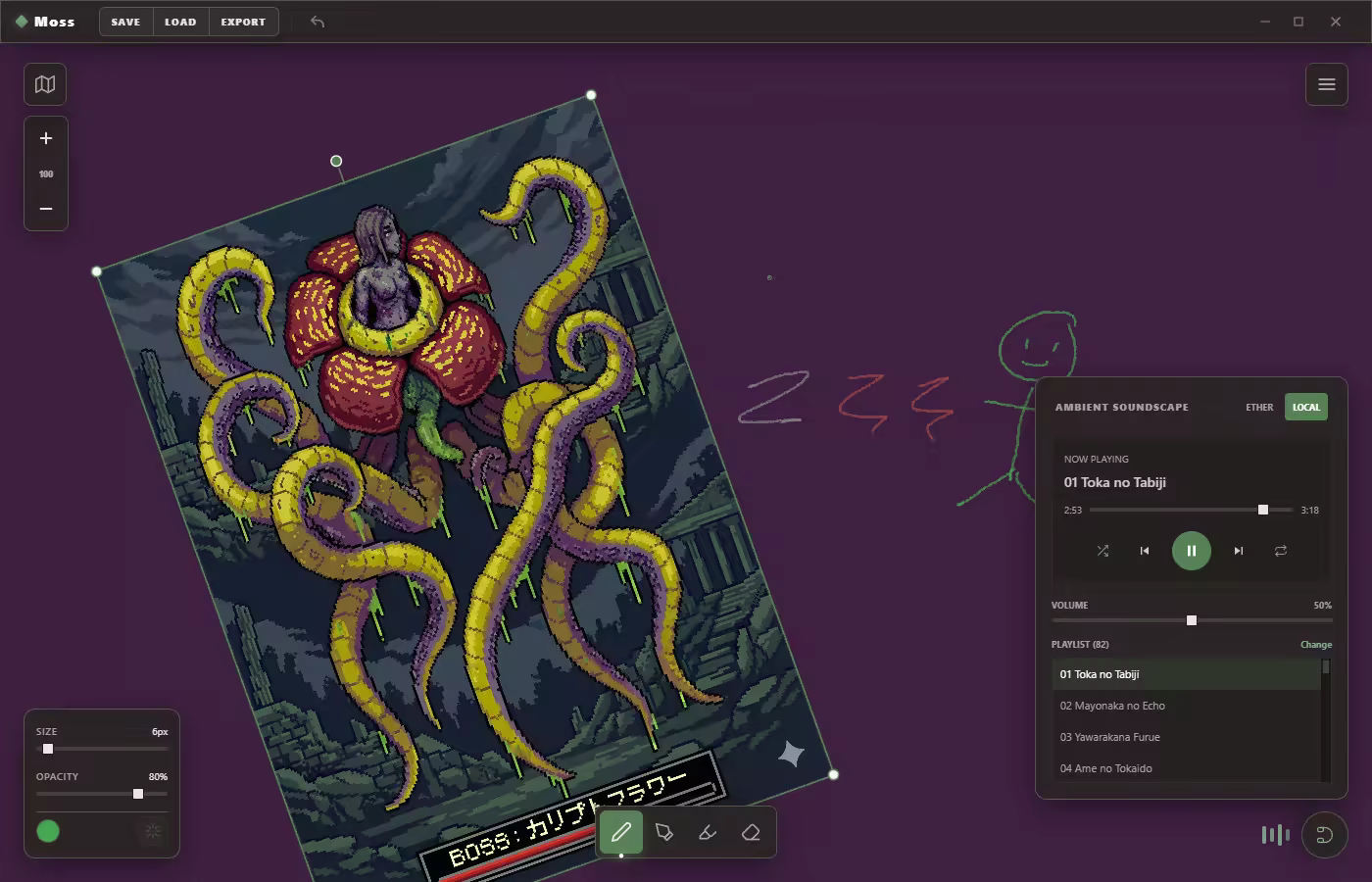The width and height of the screenshot is (1372, 882).
Task: Select the Pencil tool
Action: (x=621, y=831)
